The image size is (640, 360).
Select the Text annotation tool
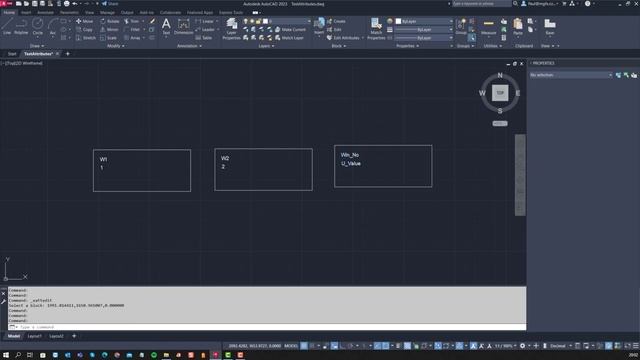pos(166,27)
